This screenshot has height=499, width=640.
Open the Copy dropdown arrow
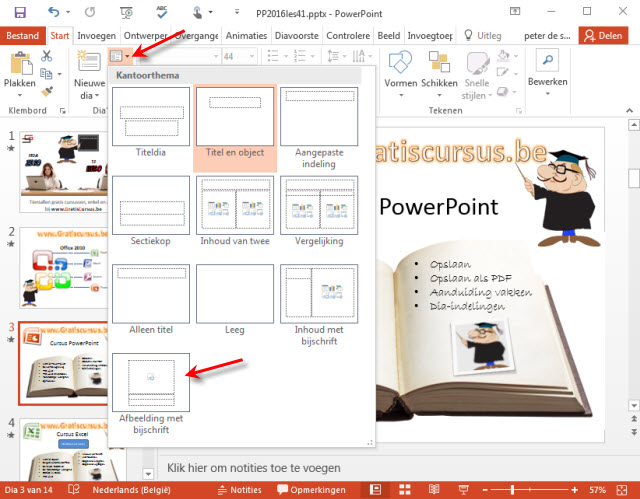[x=60, y=74]
